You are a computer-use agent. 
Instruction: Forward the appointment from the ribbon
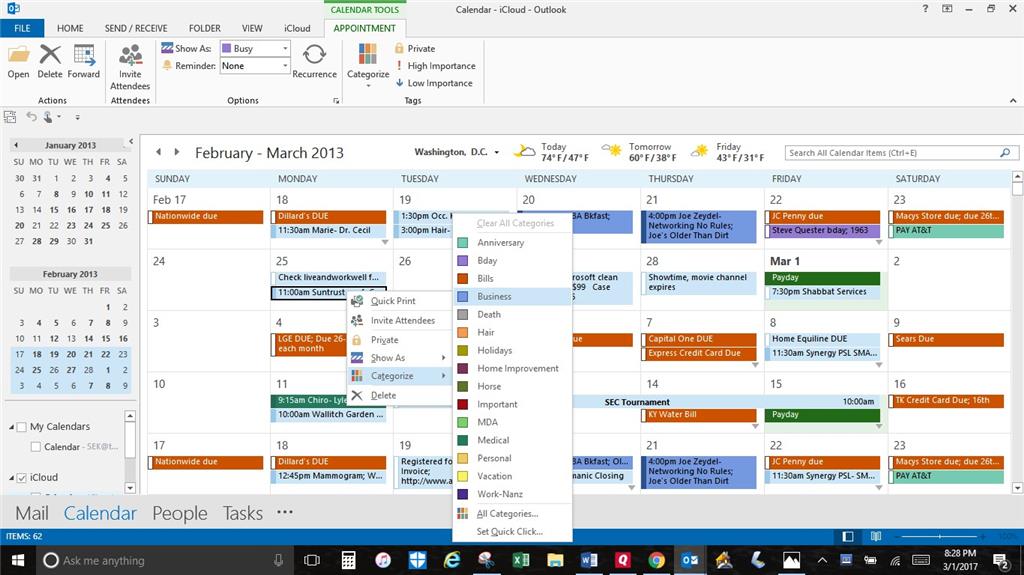84,61
